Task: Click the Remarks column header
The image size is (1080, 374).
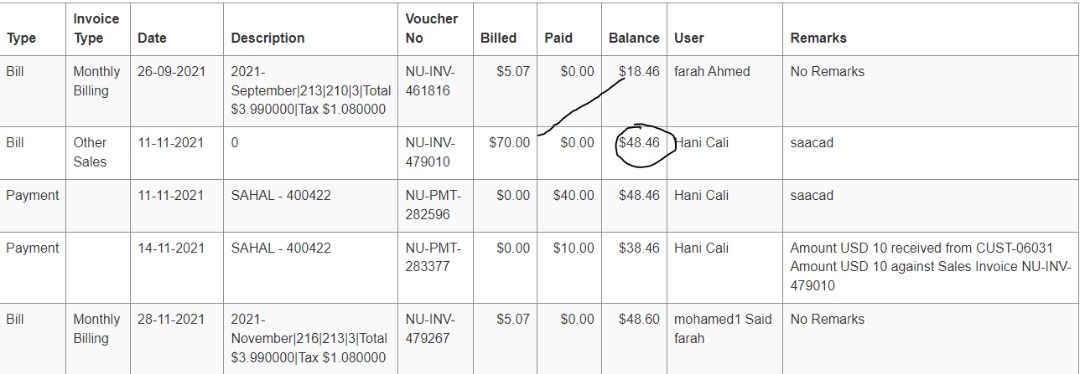Action: [818, 39]
